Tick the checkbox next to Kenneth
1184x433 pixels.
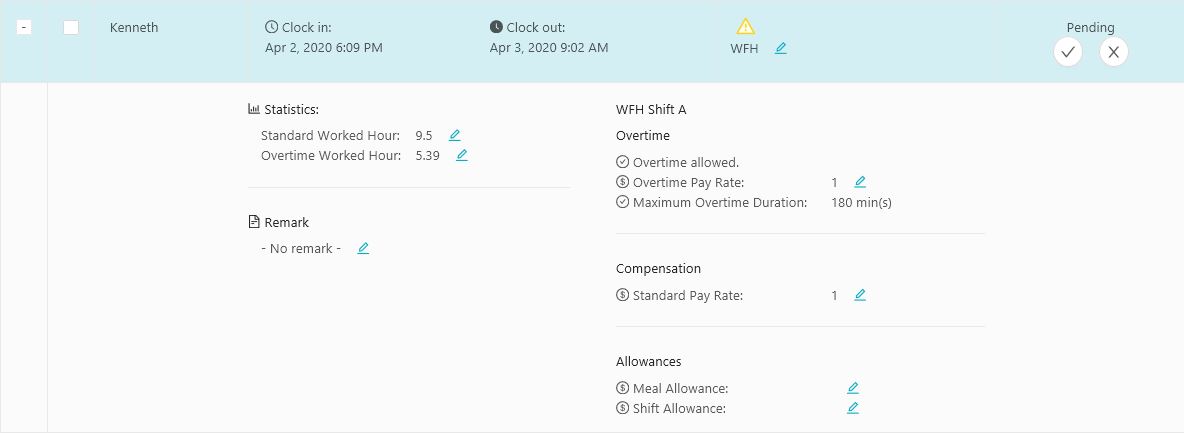pos(71,27)
